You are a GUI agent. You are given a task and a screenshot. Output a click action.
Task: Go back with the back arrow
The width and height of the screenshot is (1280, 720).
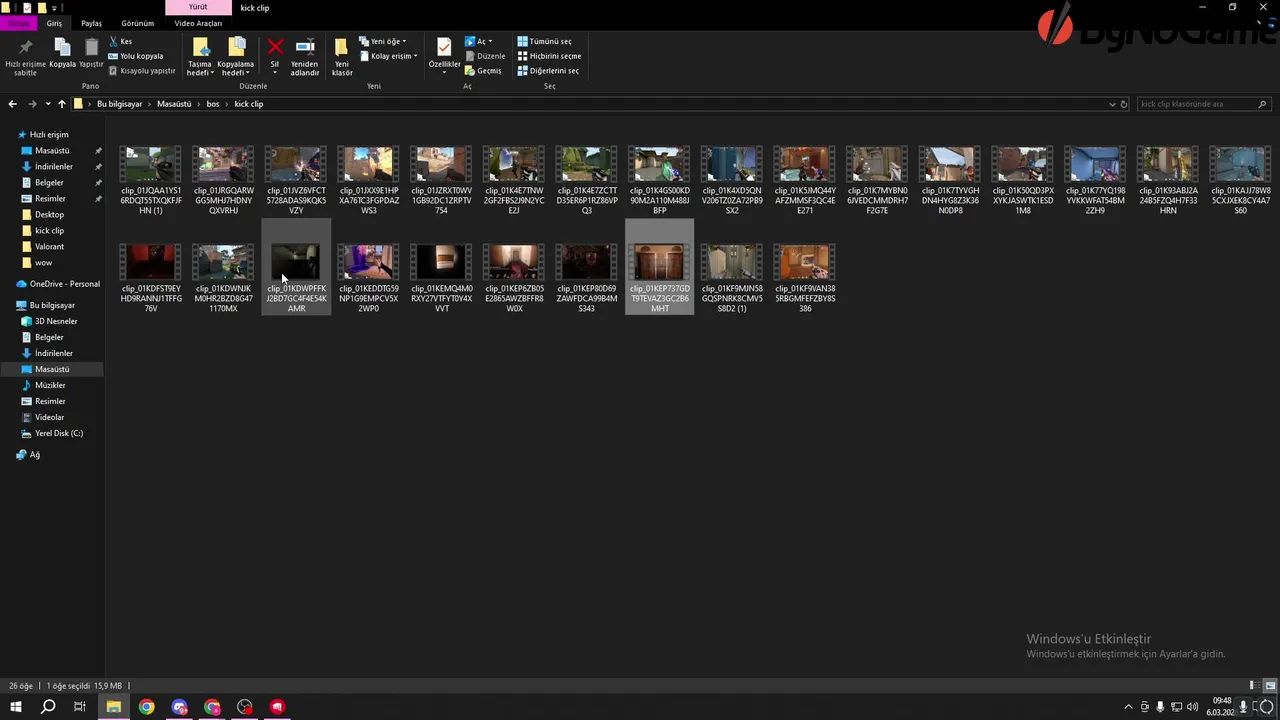point(12,104)
